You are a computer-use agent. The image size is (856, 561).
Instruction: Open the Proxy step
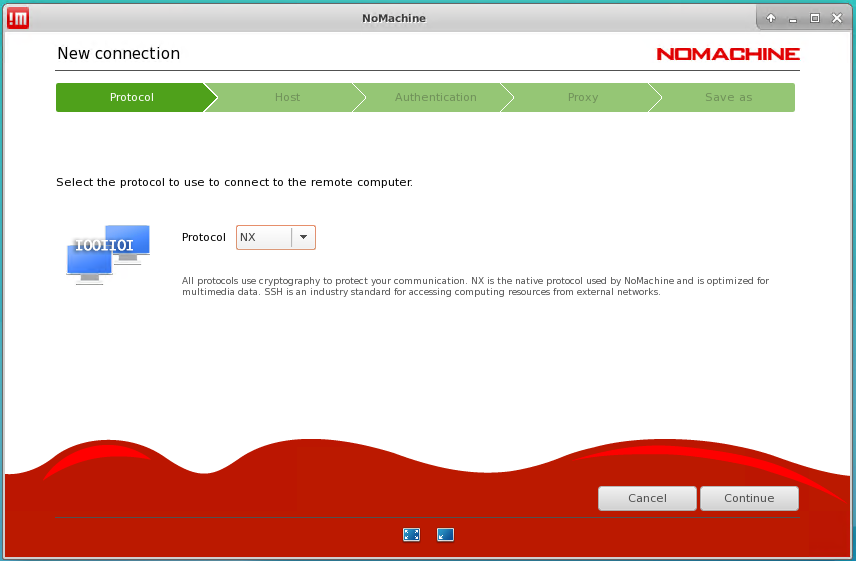tap(582, 97)
